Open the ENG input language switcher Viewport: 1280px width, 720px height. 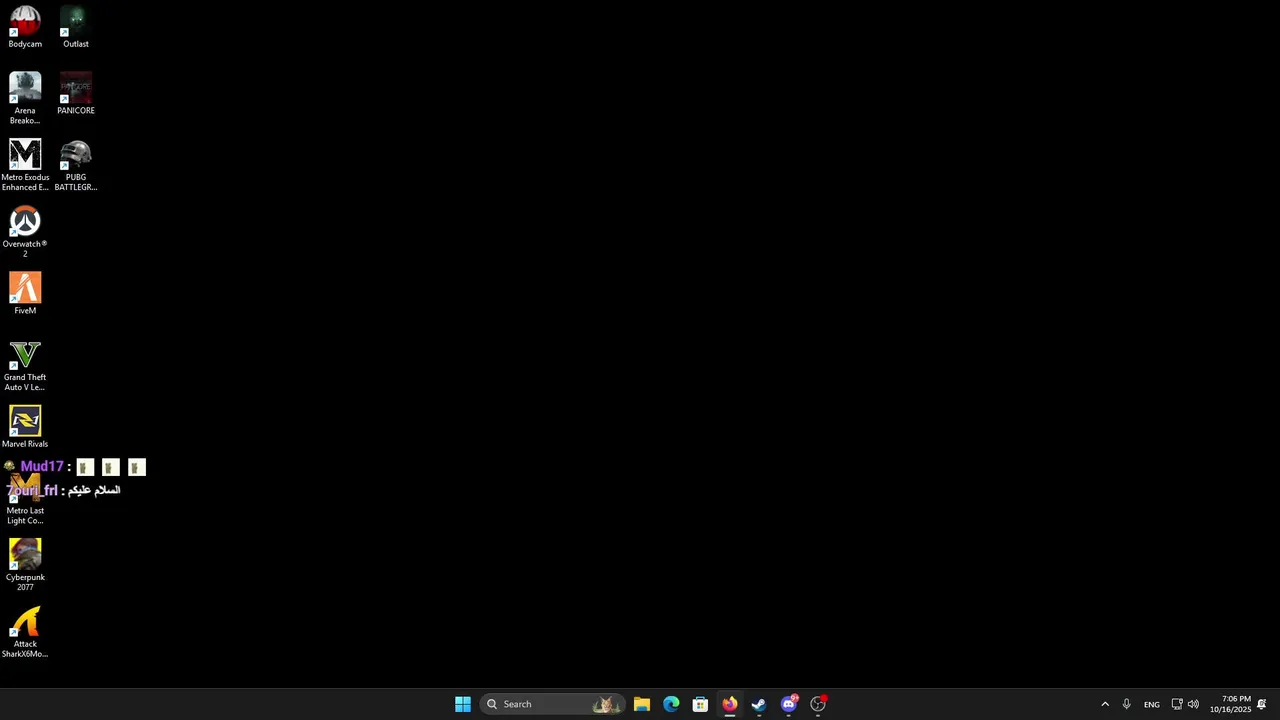(x=1152, y=704)
